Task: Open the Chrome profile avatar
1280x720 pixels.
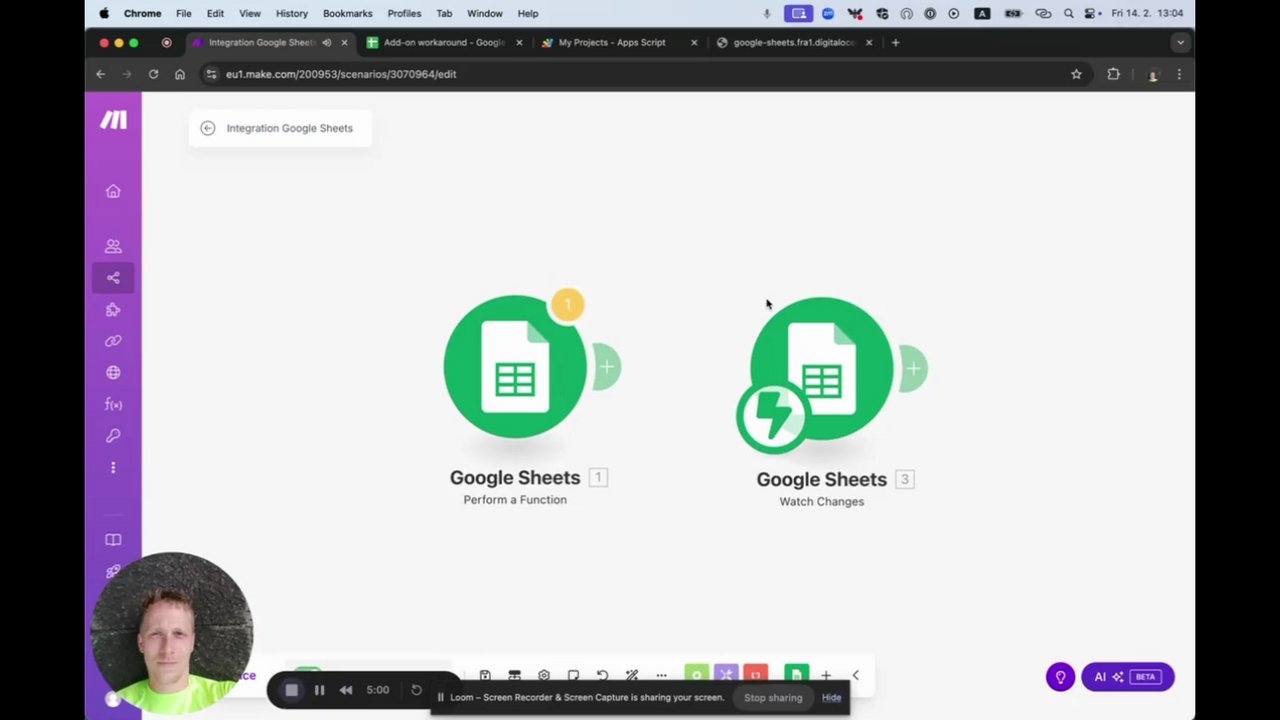Action: click(1153, 74)
